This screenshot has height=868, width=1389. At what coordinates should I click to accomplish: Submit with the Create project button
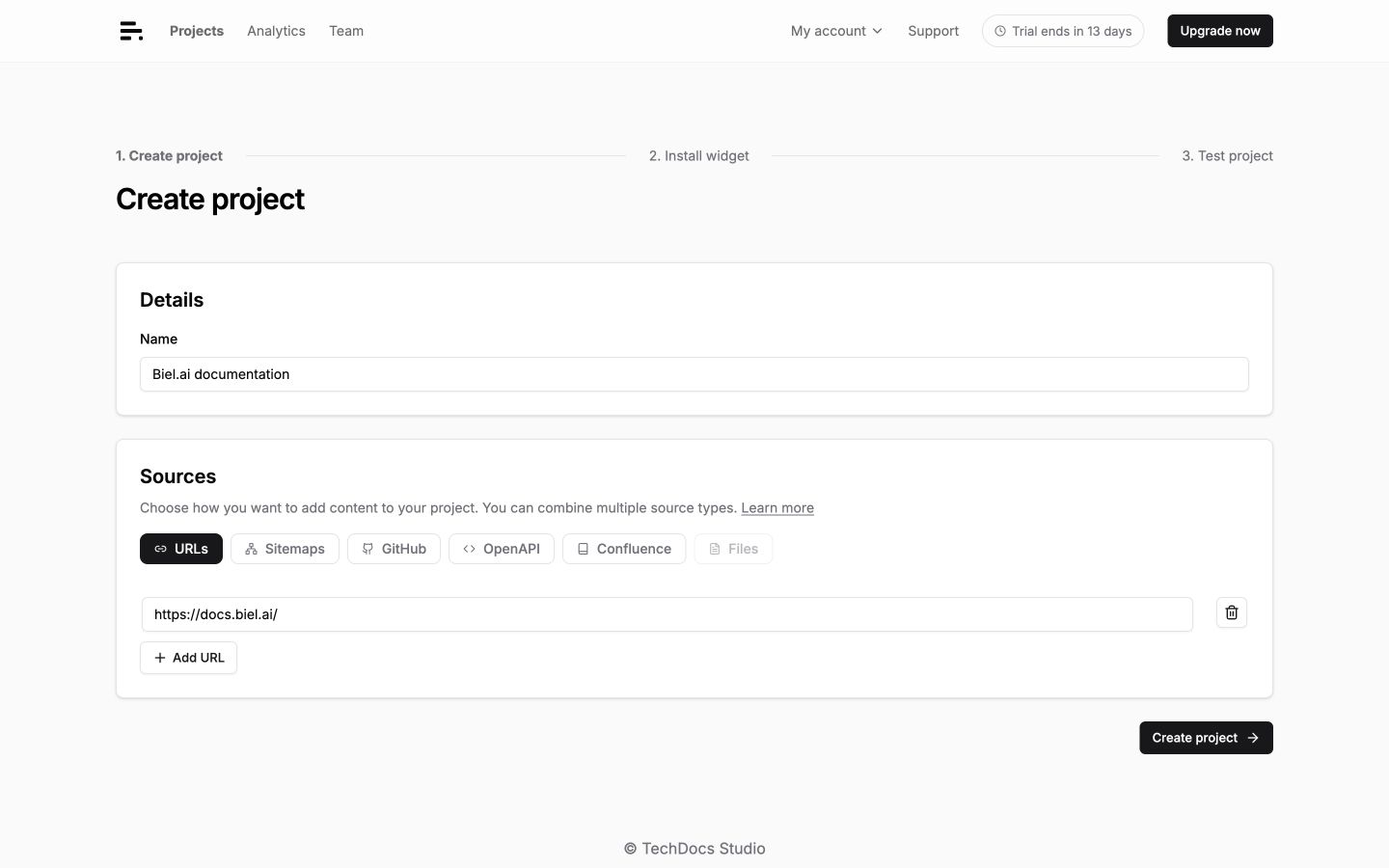(x=1206, y=738)
